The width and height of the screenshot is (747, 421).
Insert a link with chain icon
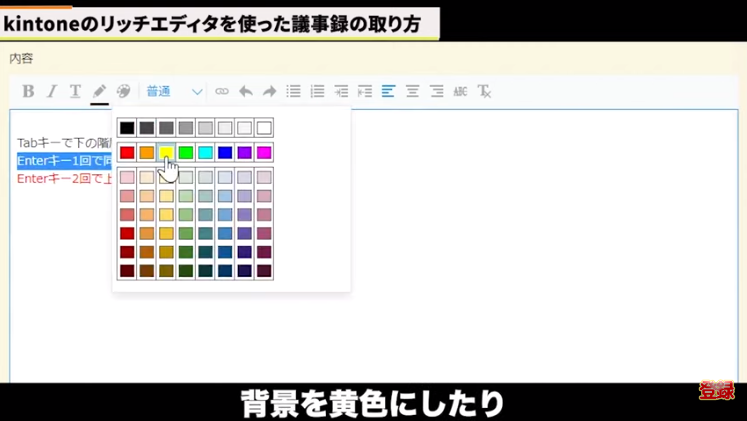pos(222,91)
